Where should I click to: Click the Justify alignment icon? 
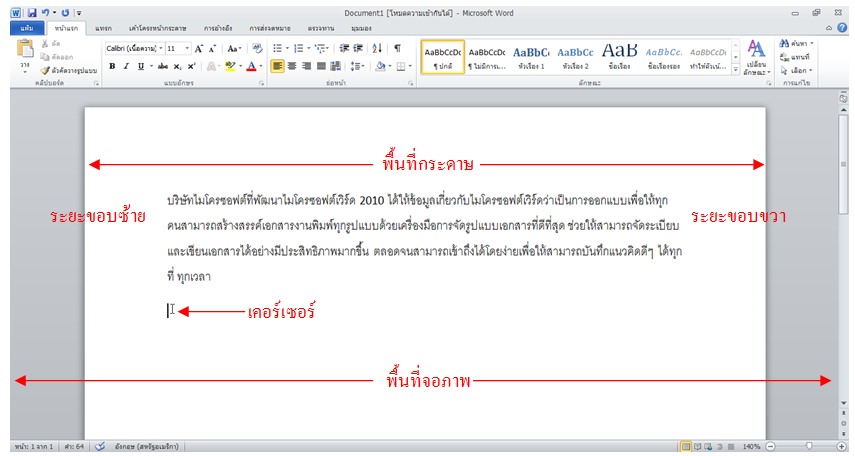tap(324, 66)
